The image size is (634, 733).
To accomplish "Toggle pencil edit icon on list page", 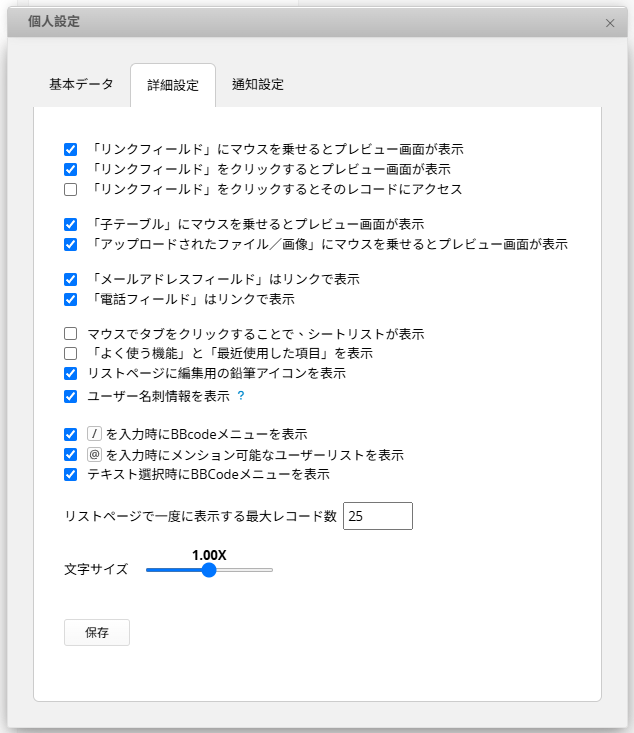I will click(71, 374).
